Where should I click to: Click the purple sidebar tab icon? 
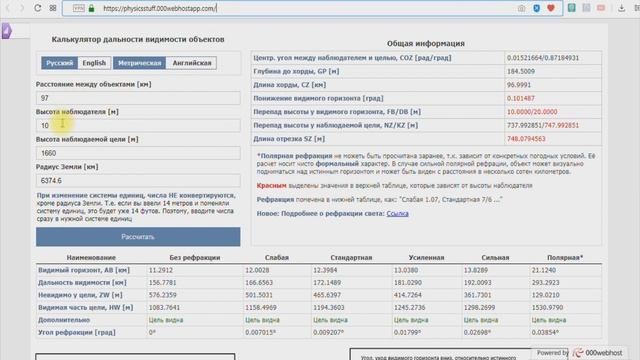[x=7, y=31]
